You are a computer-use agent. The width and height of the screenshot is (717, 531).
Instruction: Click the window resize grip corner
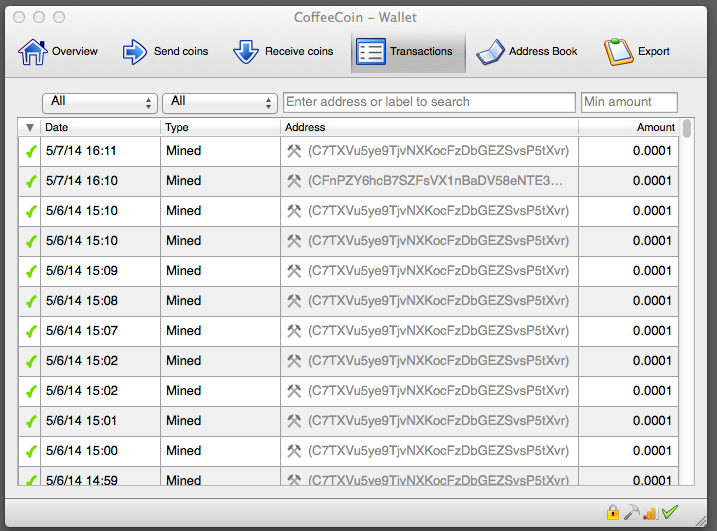tap(701, 520)
